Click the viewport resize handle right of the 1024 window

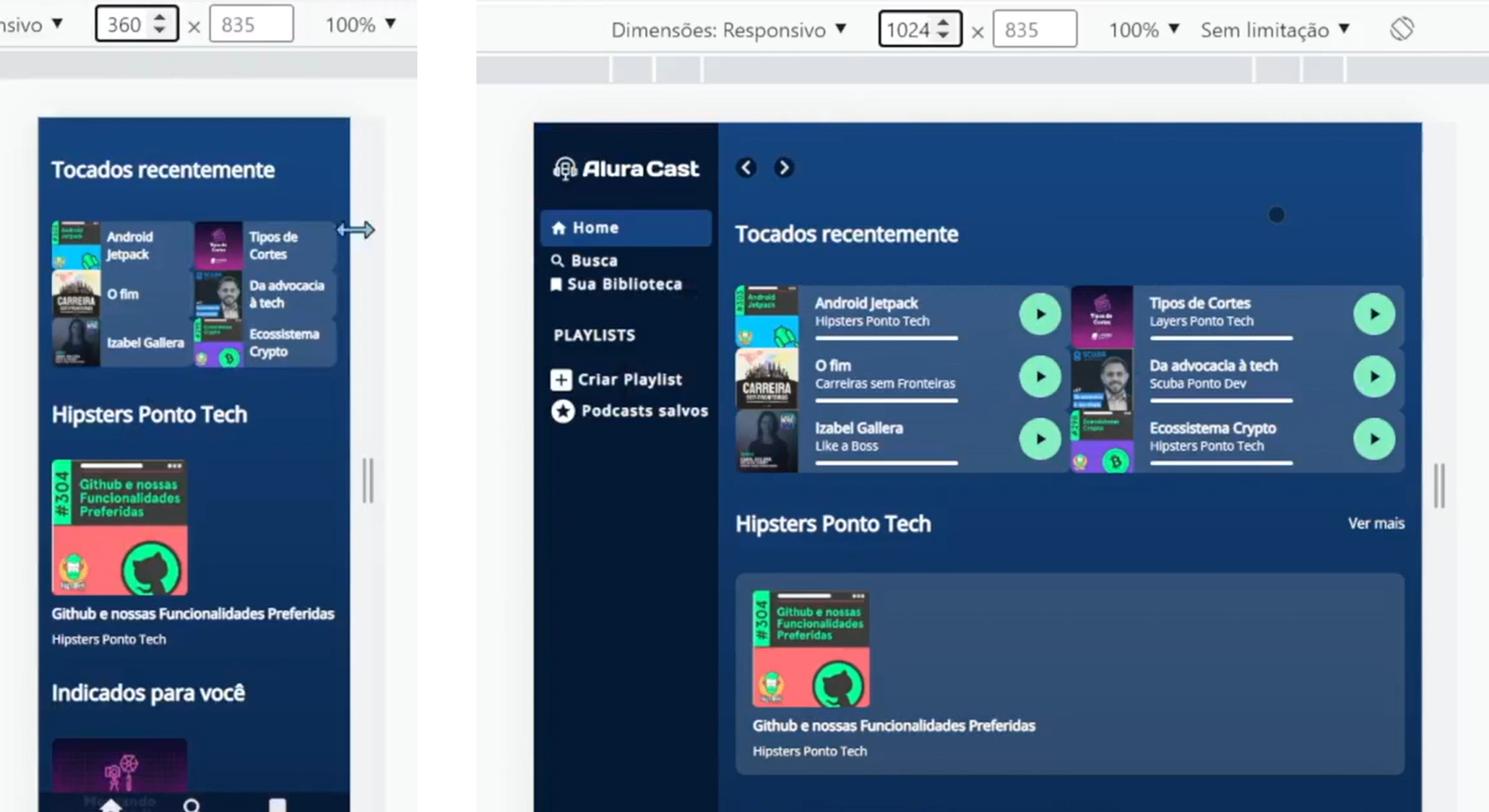tap(1440, 486)
